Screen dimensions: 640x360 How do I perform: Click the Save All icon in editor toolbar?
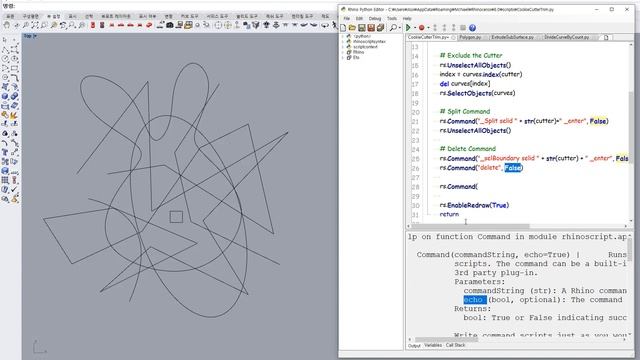pyautogui.click(x=380, y=28)
